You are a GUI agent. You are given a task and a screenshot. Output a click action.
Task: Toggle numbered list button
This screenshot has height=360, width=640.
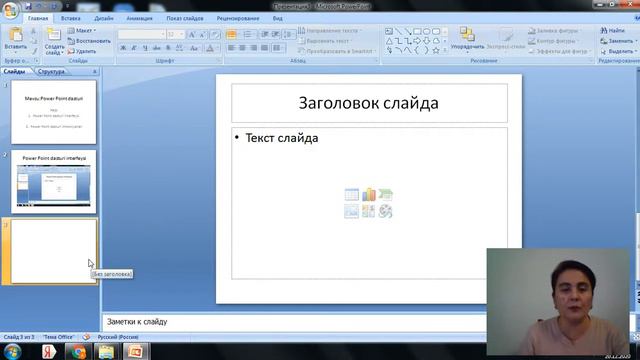point(247,35)
